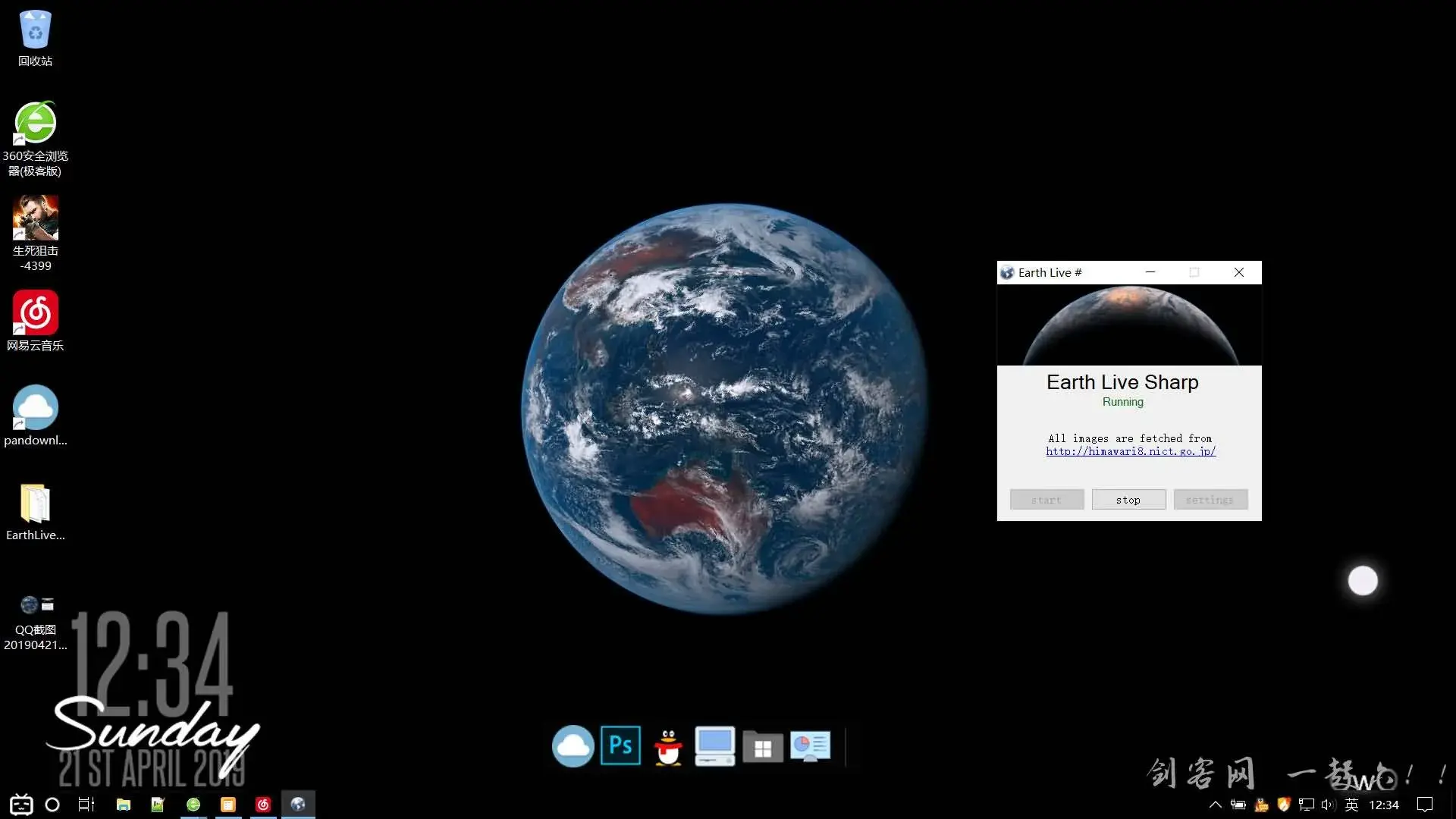Select the 360安全浏览器 desktop shortcut
Image resolution: width=1456 pixels, height=819 pixels.
click(35, 140)
